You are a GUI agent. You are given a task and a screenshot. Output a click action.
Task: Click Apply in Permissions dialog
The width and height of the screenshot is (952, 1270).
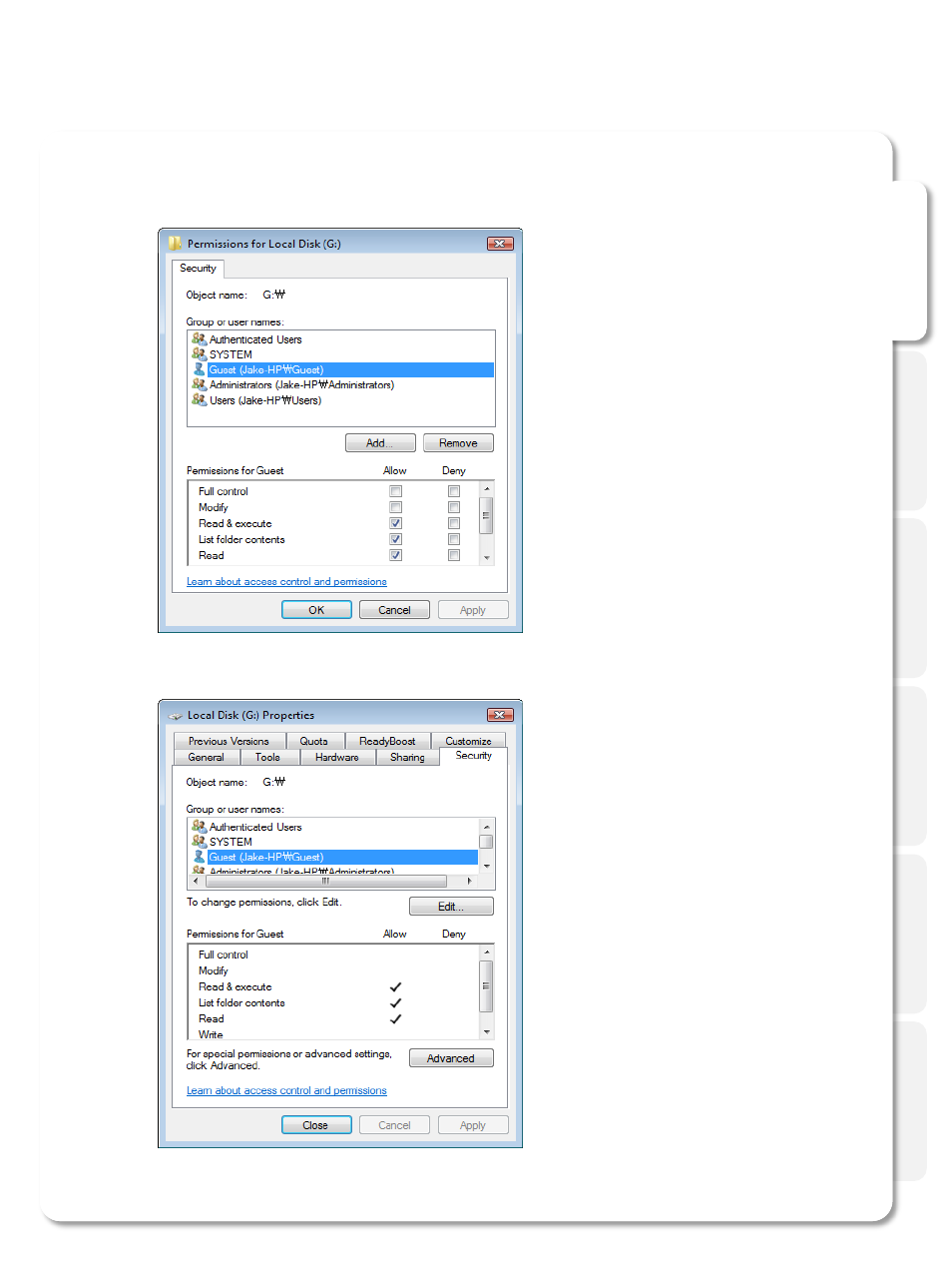coord(473,610)
